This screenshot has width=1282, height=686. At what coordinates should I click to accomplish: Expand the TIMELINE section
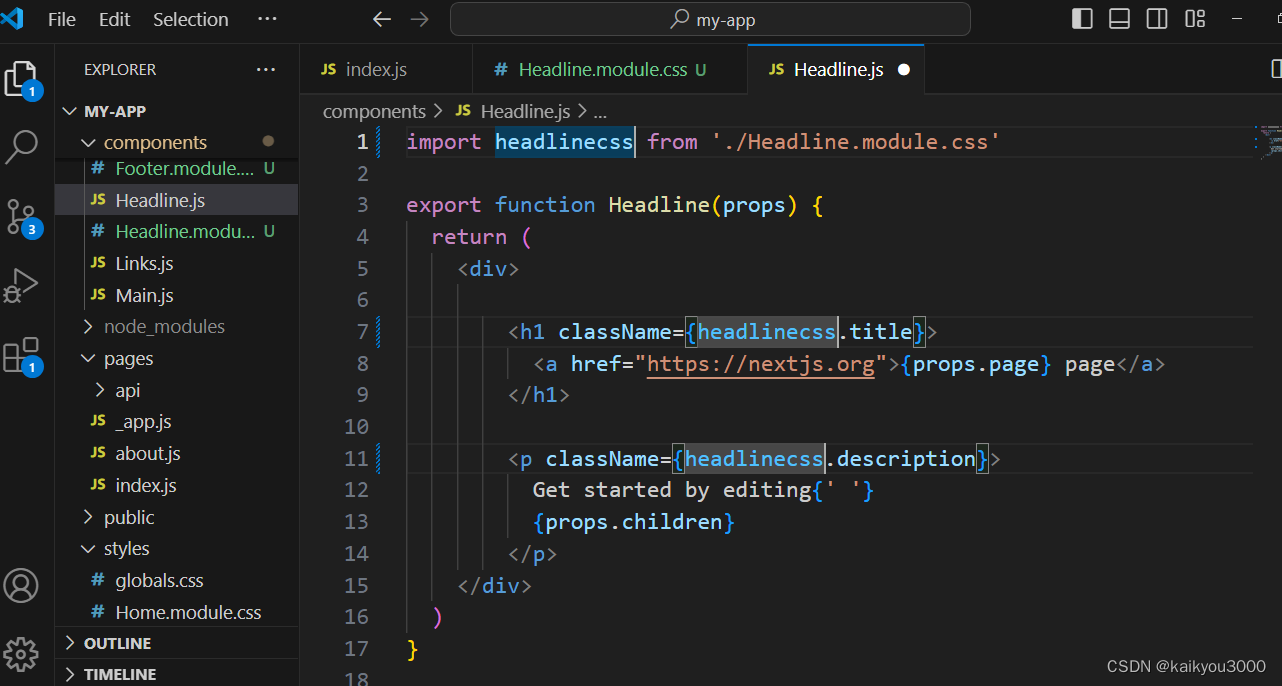coord(176,674)
